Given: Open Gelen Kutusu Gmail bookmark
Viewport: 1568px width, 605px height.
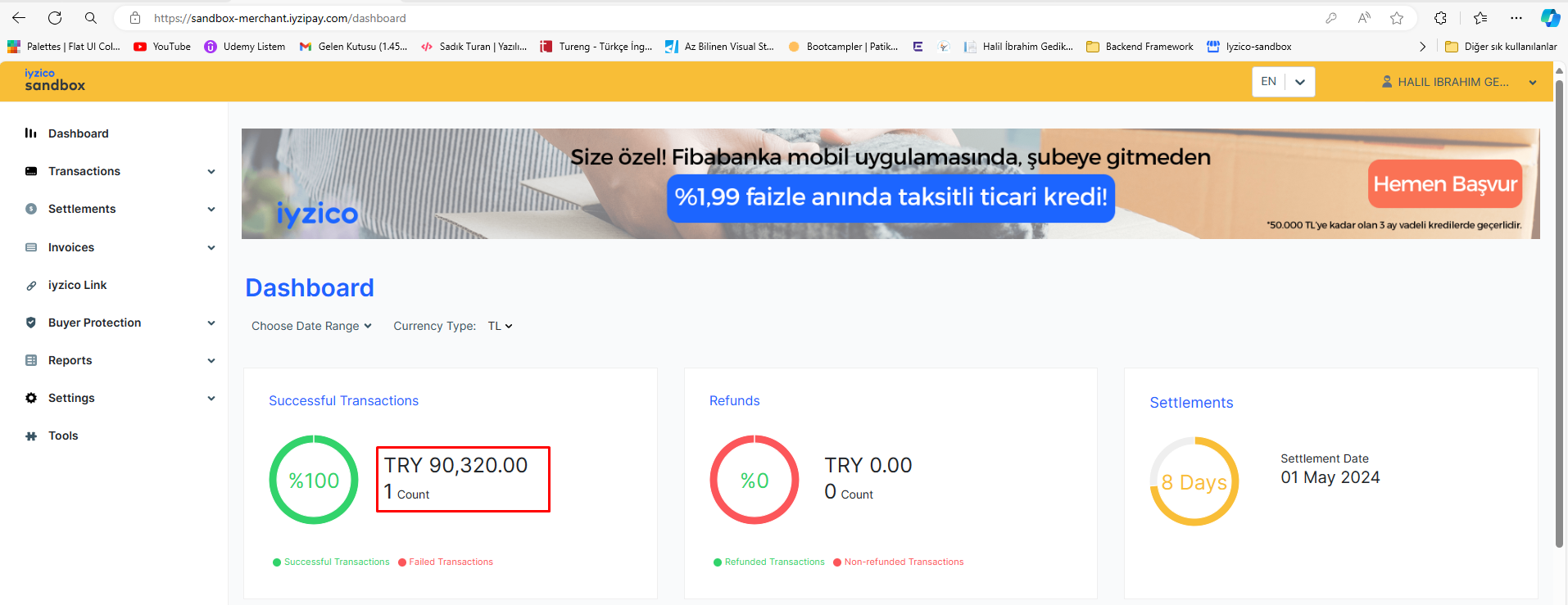Looking at the screenshot, I should tap(353, 47).
